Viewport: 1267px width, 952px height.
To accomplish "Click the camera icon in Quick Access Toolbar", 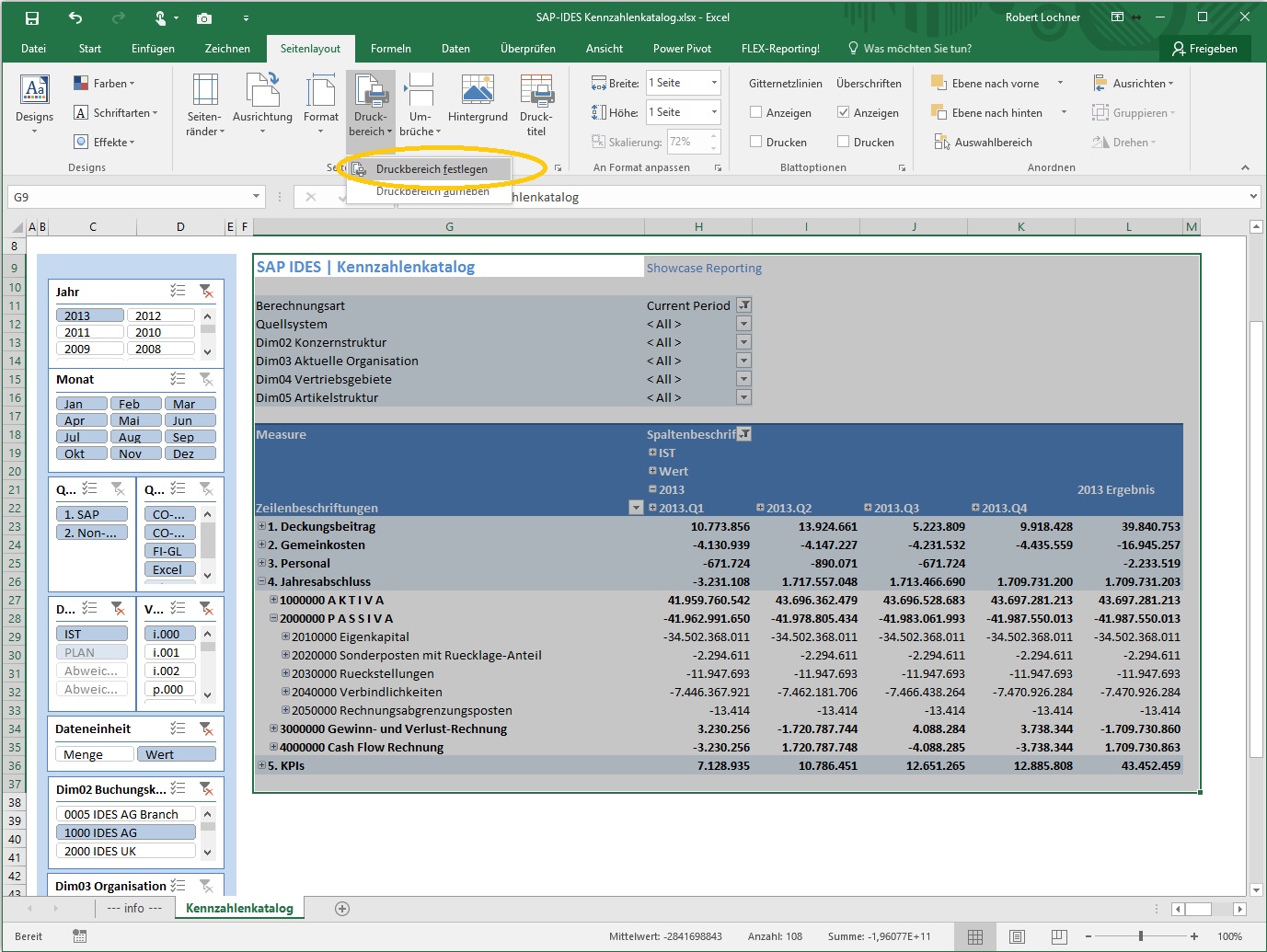I will [203, 17].
